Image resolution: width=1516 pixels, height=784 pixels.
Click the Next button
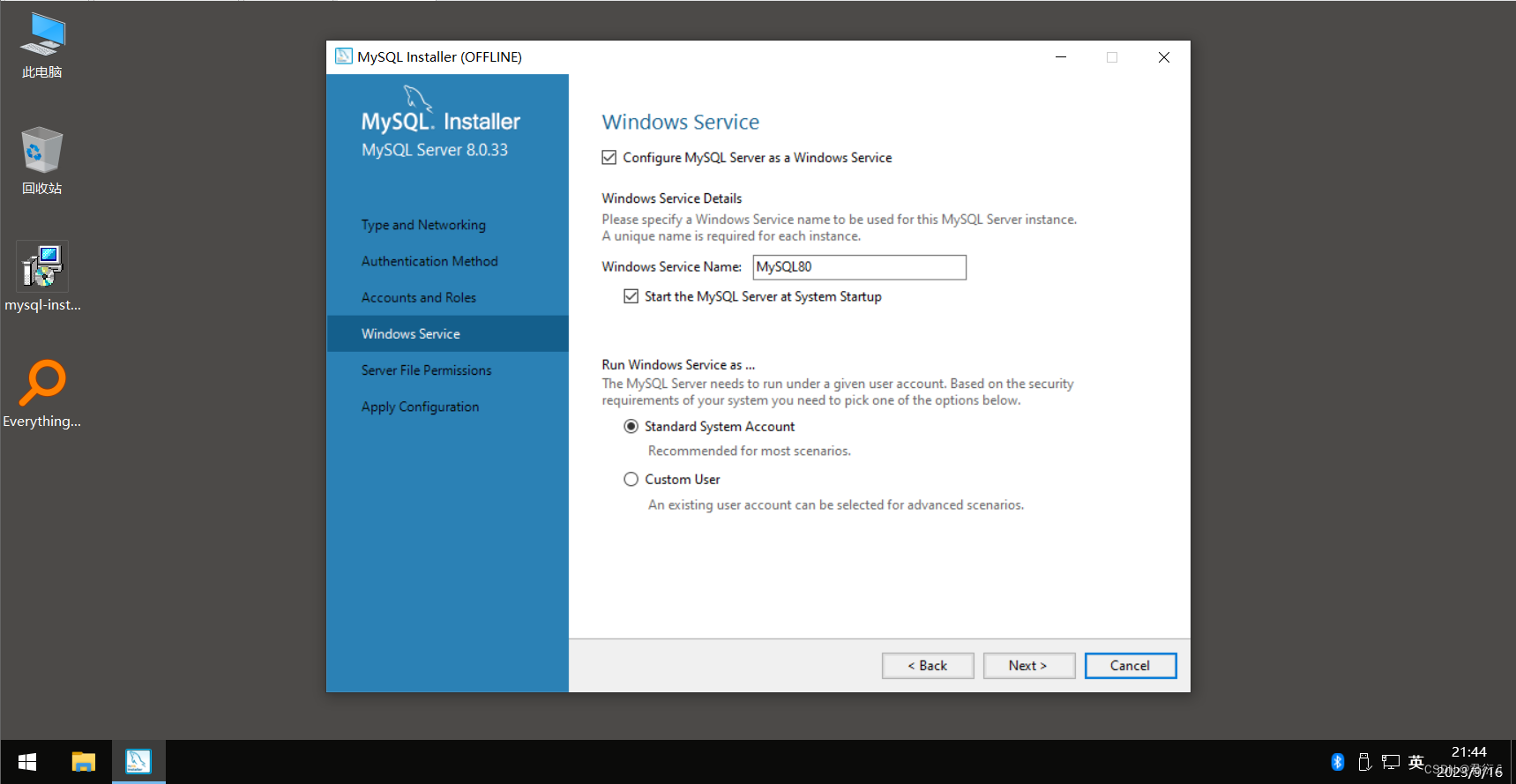(x=1029, y=666)
